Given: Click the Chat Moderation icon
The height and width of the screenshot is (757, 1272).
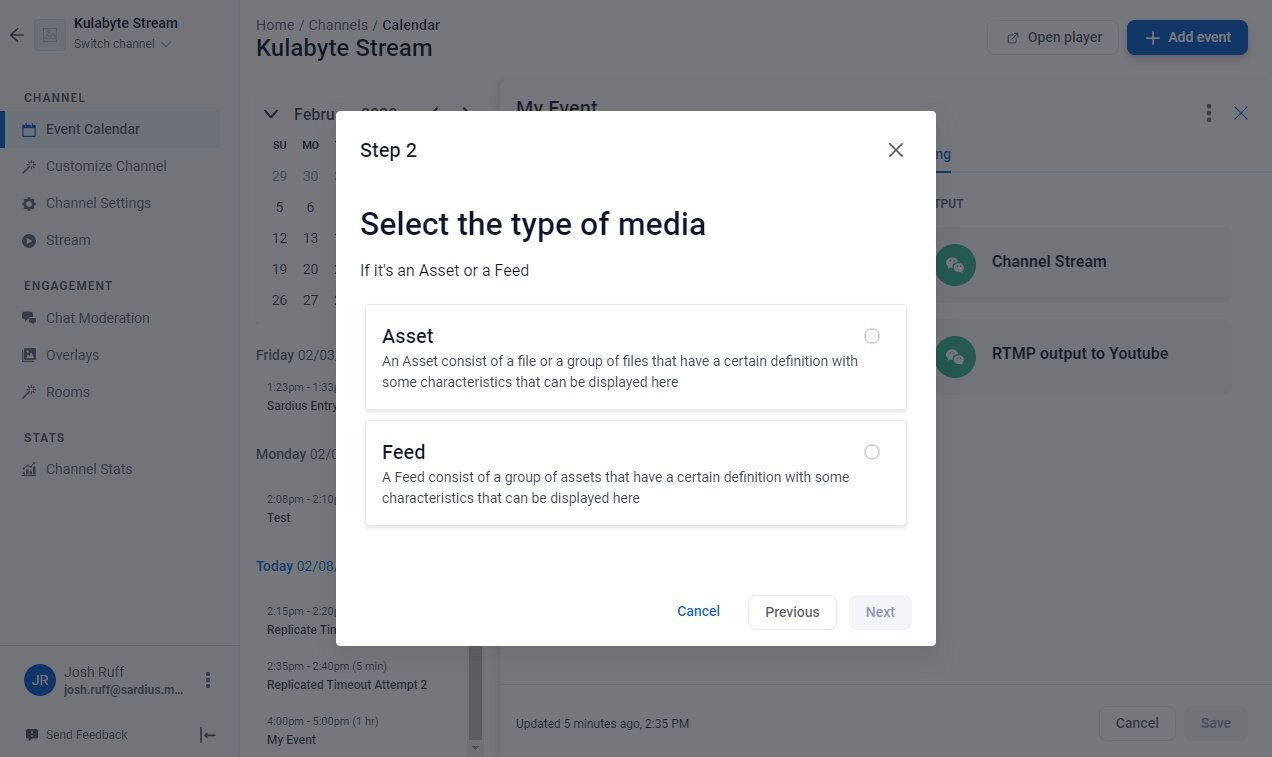Looking at the screenshot, I should pos(29,318).
